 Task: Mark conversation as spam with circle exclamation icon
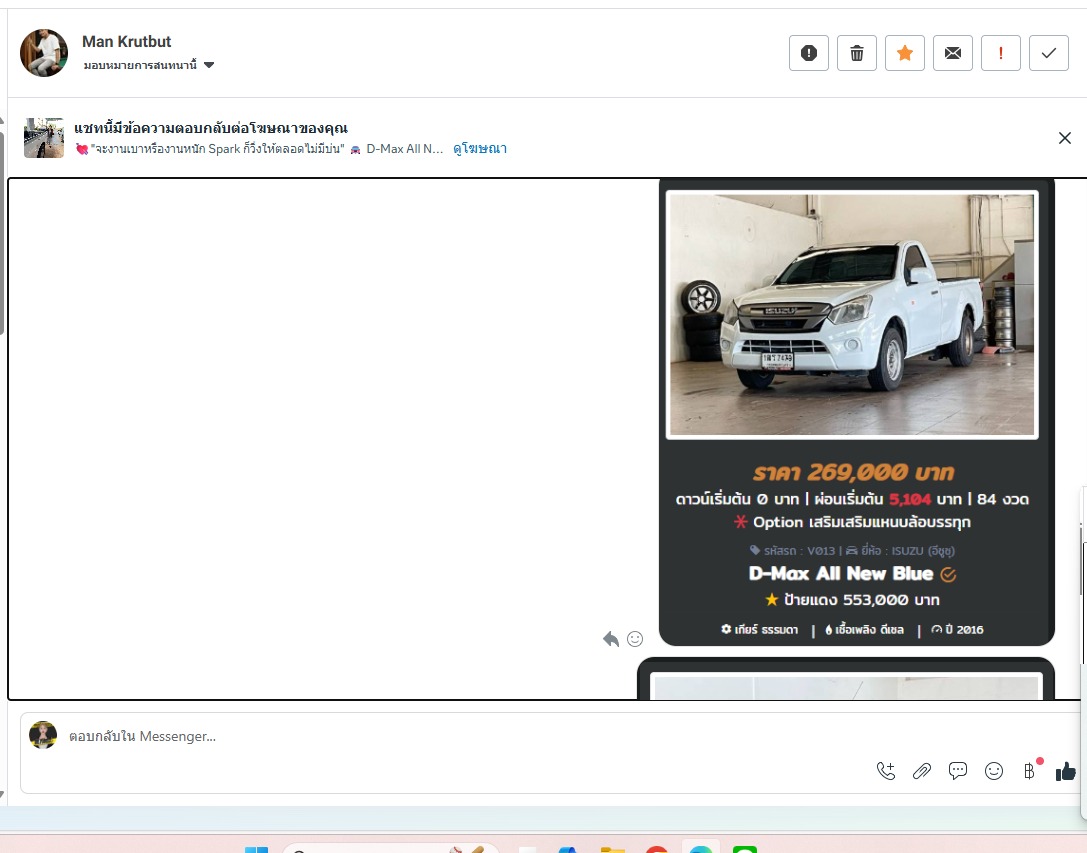pyautogui.click(x=808, y=53)
